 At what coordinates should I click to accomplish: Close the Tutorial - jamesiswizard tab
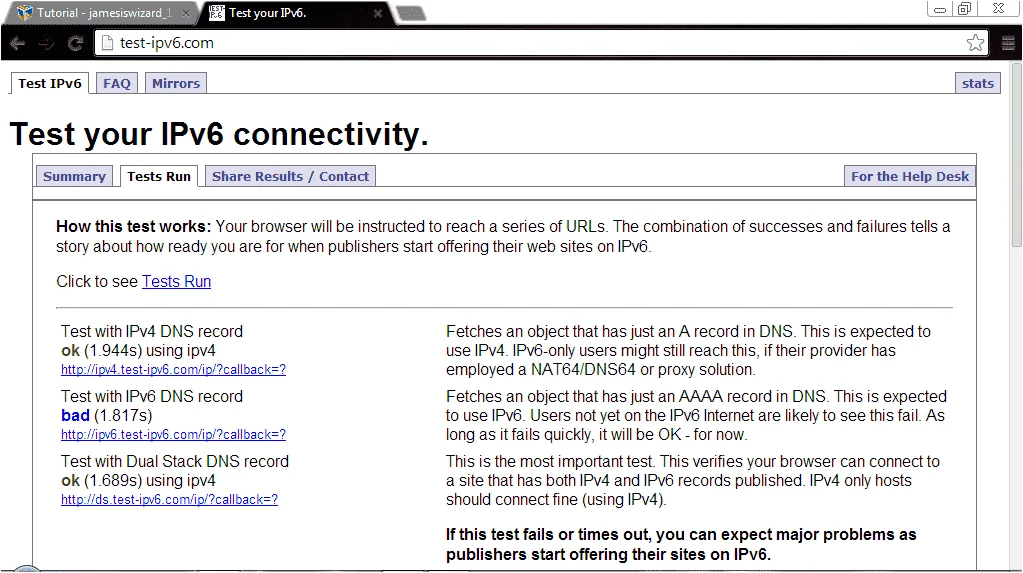[x=185, y=13]
